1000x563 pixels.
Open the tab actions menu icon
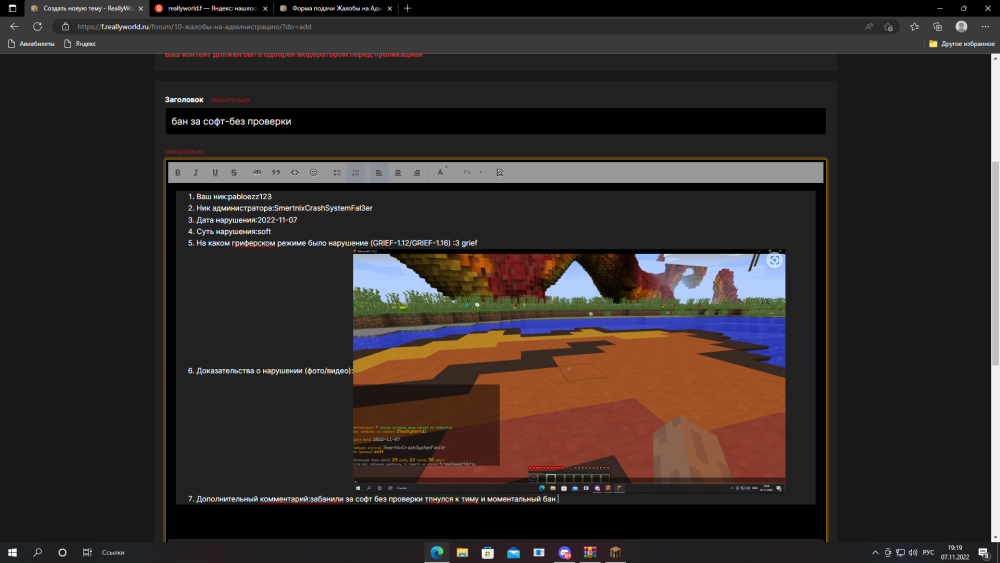click(12, 8)
